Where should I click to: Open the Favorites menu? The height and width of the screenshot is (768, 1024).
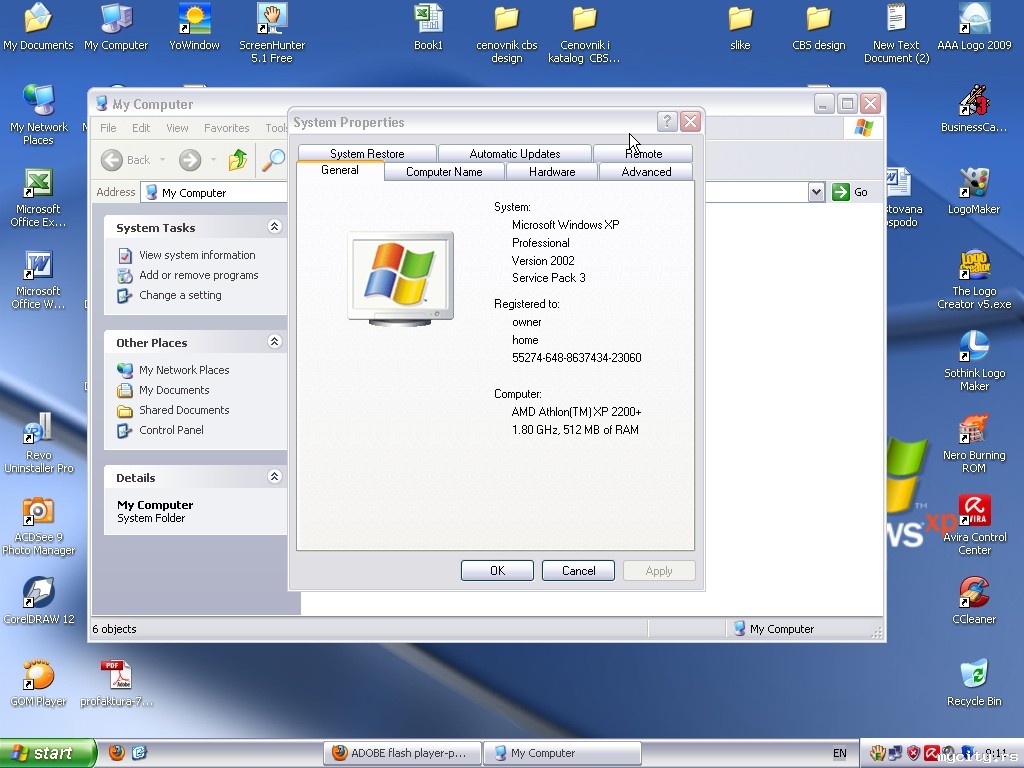226,128
